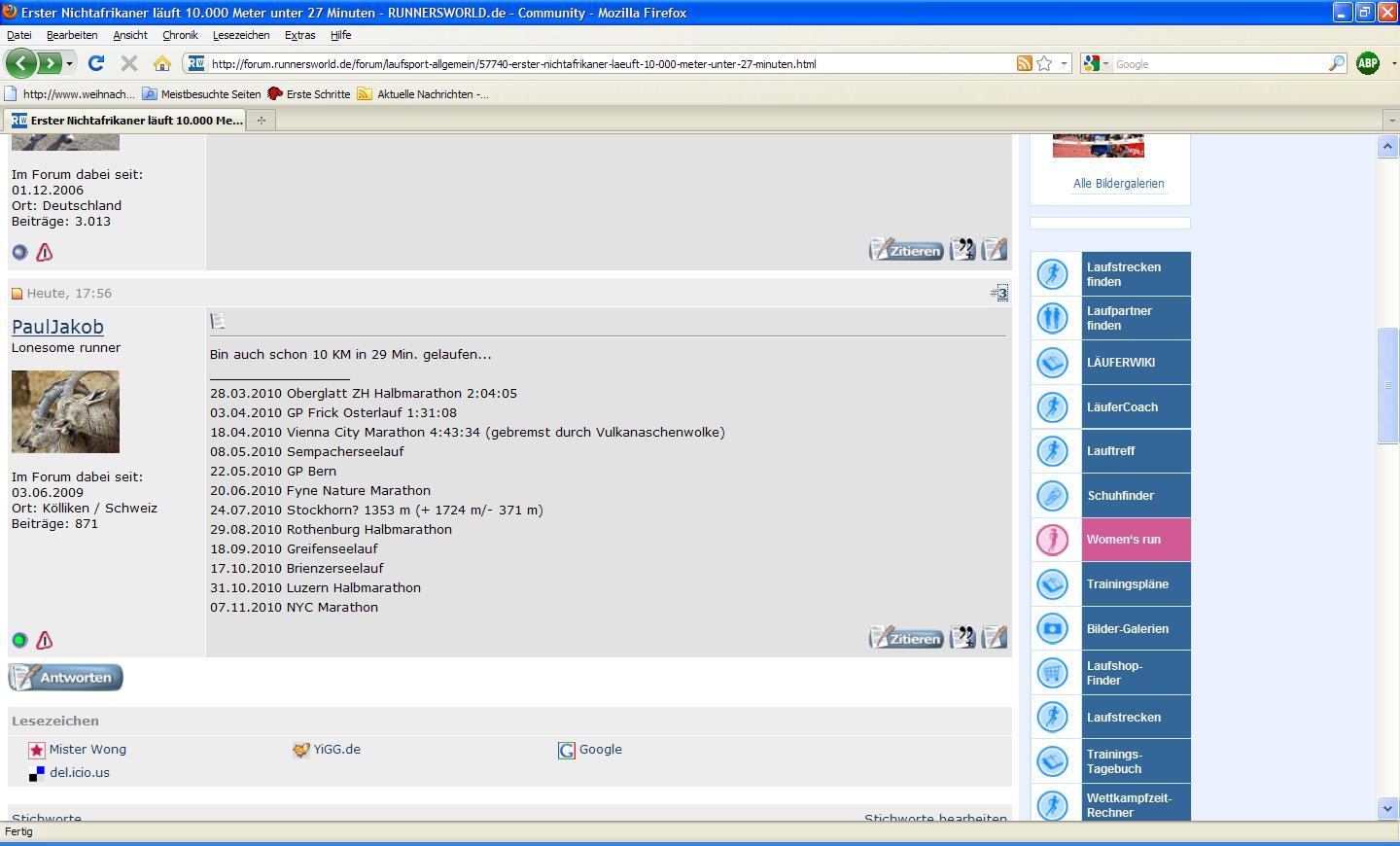This screenshot has height=846, width=1400.
Task: Open PaulJakob's profile link
Action: [x=57, y=327]
